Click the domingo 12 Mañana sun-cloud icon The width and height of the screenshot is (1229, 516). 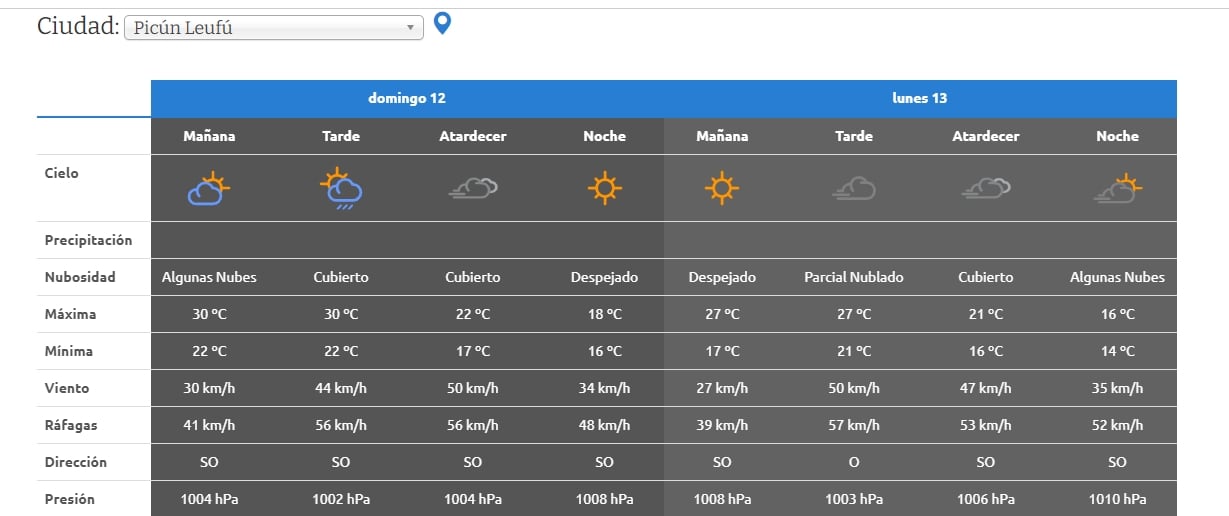point(209,188)
